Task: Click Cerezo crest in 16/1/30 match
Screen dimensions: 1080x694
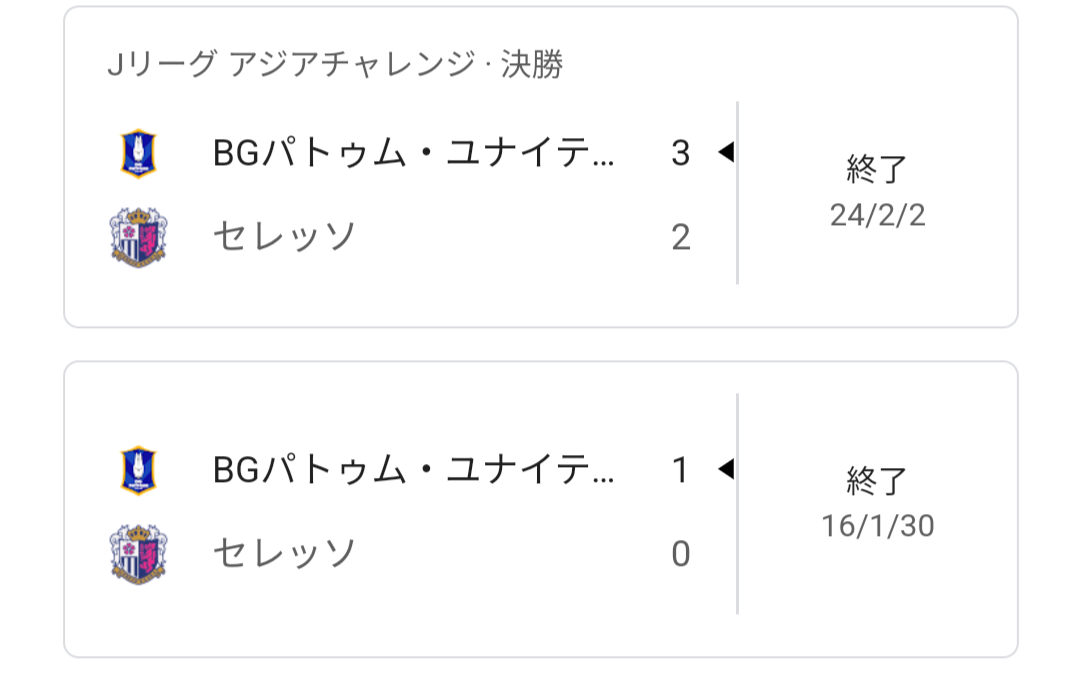Action: [x=138, y=554]
